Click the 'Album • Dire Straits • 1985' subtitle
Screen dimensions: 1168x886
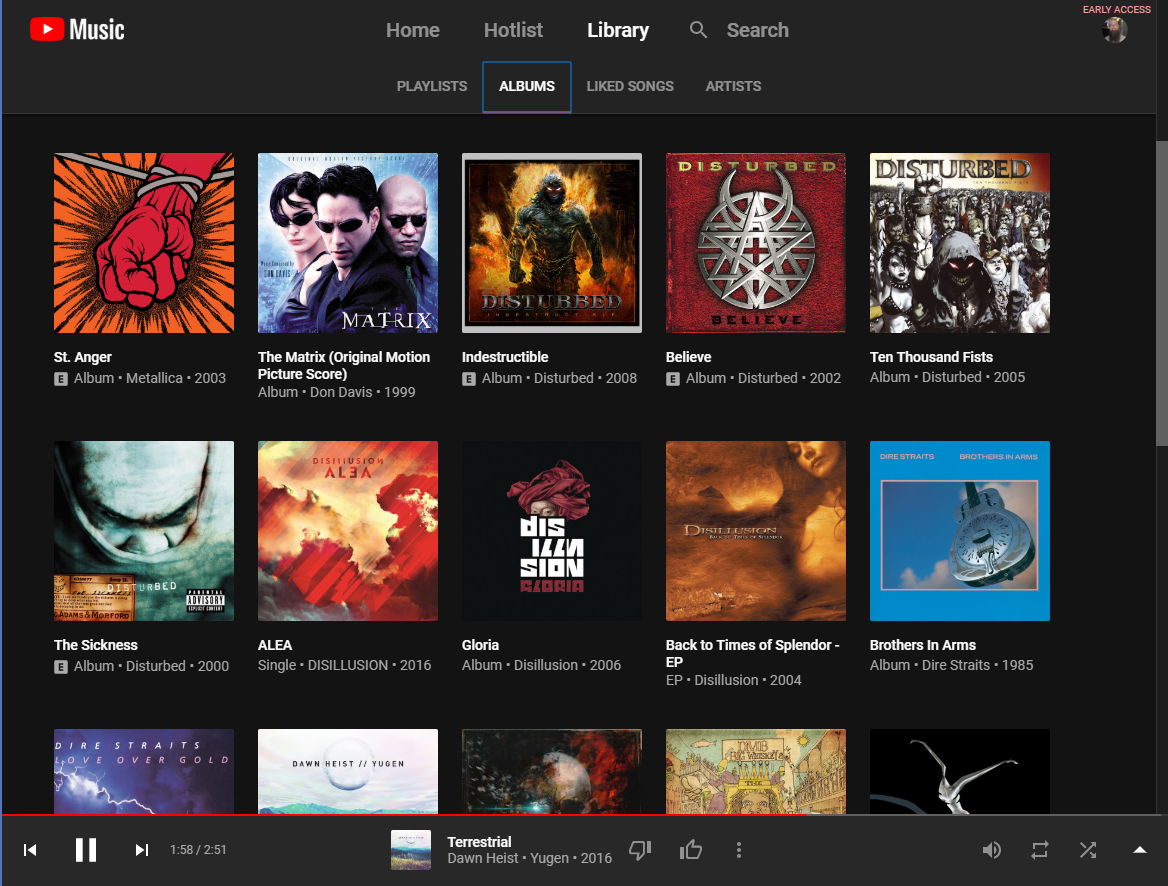tap(951, 665)
